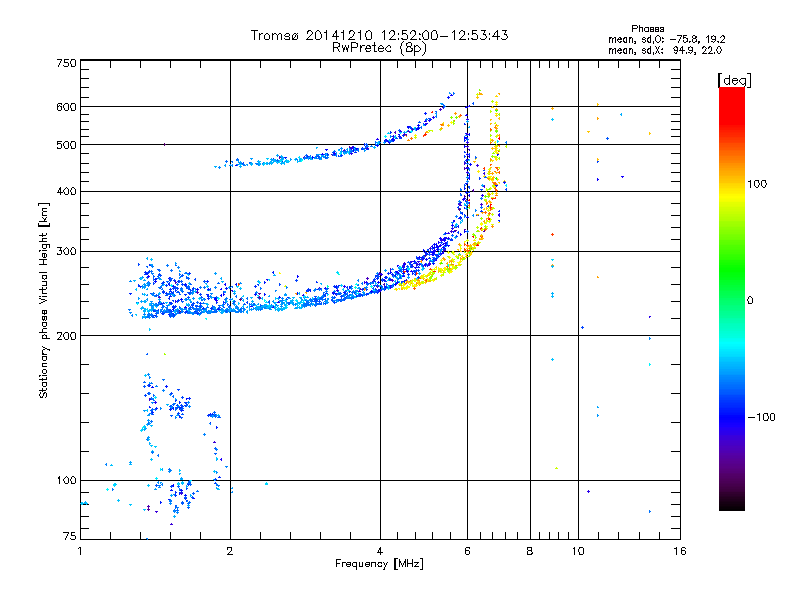The image size is (800, 600).
Task: Click the phase colorbar
Action: click(x=732, y=299)
